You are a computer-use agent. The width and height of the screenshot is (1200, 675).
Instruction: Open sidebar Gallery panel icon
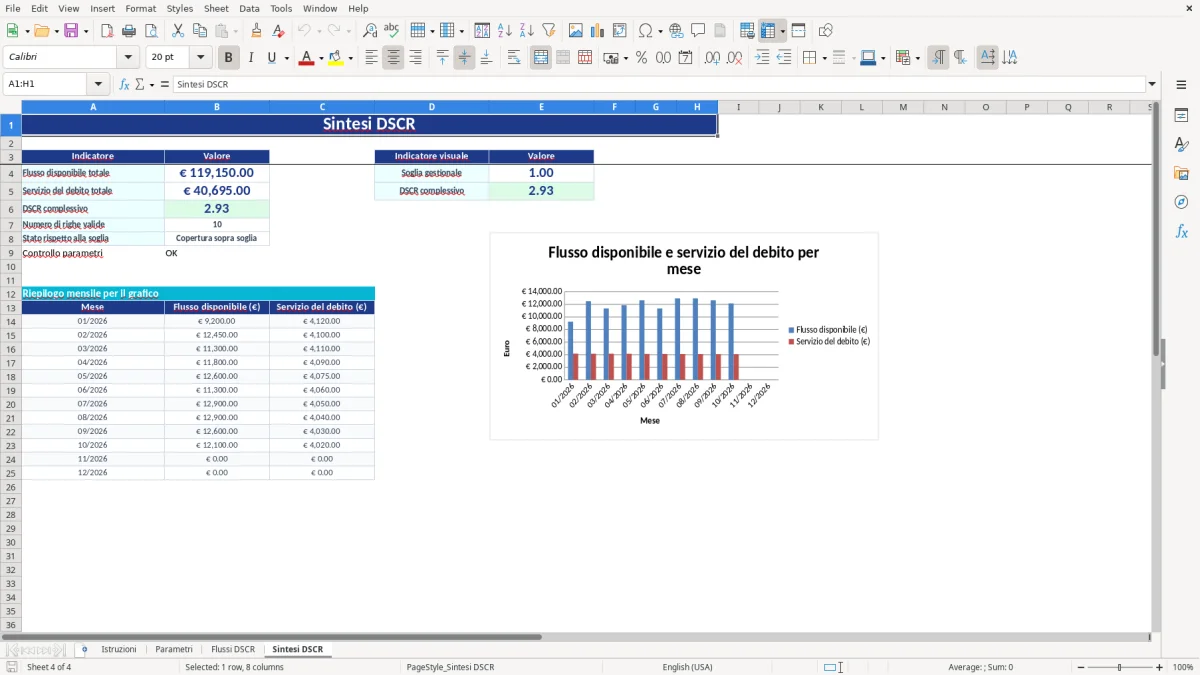(x=1181, y=174)
